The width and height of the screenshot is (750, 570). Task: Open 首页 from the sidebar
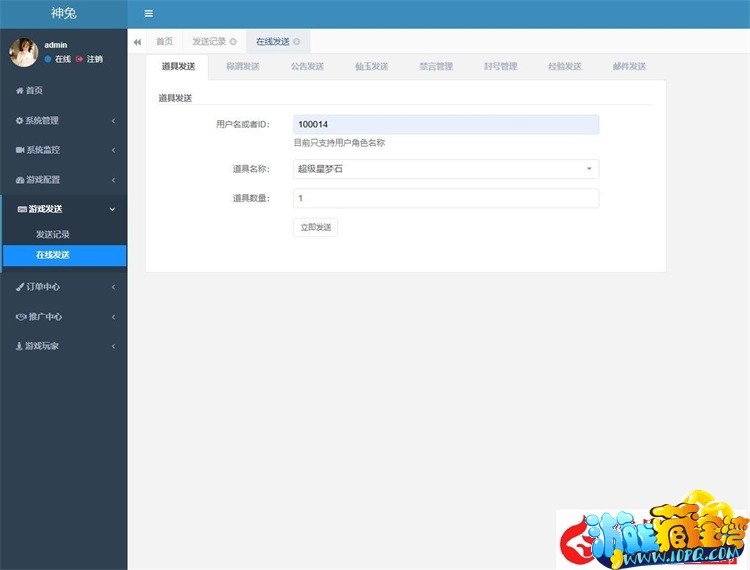coord(34,91)
